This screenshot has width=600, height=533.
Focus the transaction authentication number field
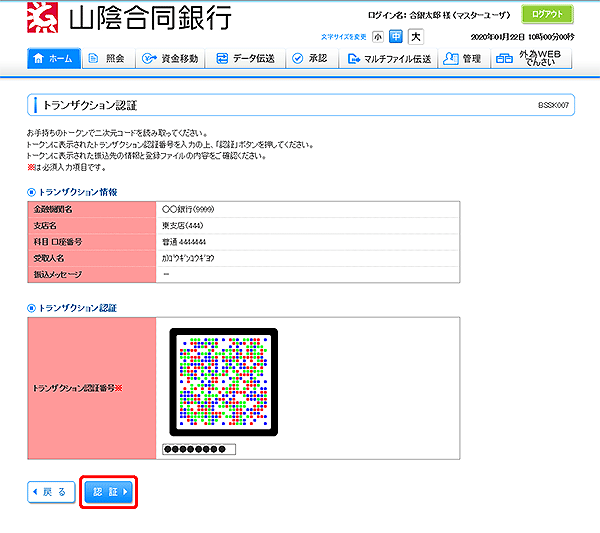point(199,449)
